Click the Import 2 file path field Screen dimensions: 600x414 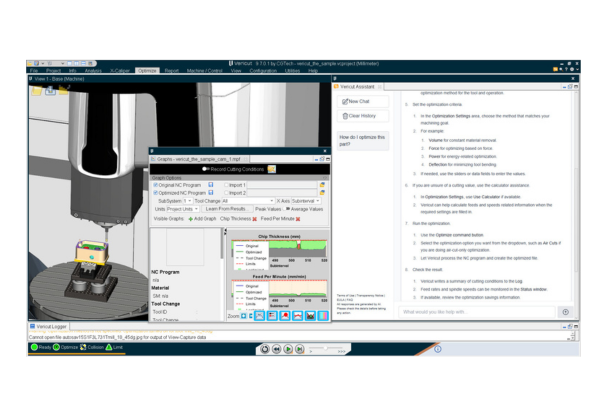[282, 193]
